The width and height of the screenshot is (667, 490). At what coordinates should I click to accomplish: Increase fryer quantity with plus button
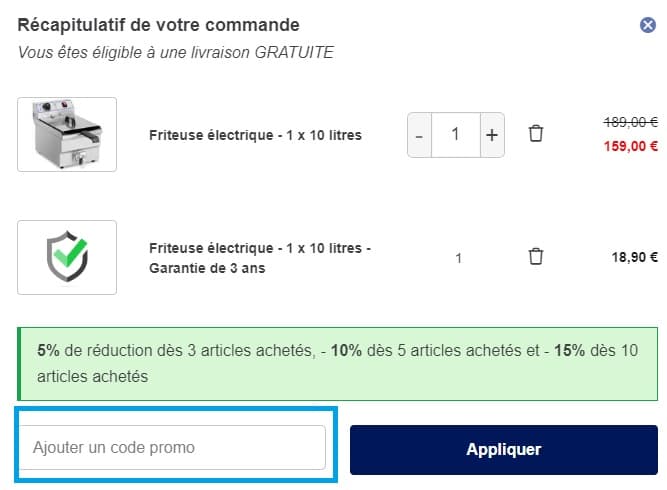(x=491, y=135)
